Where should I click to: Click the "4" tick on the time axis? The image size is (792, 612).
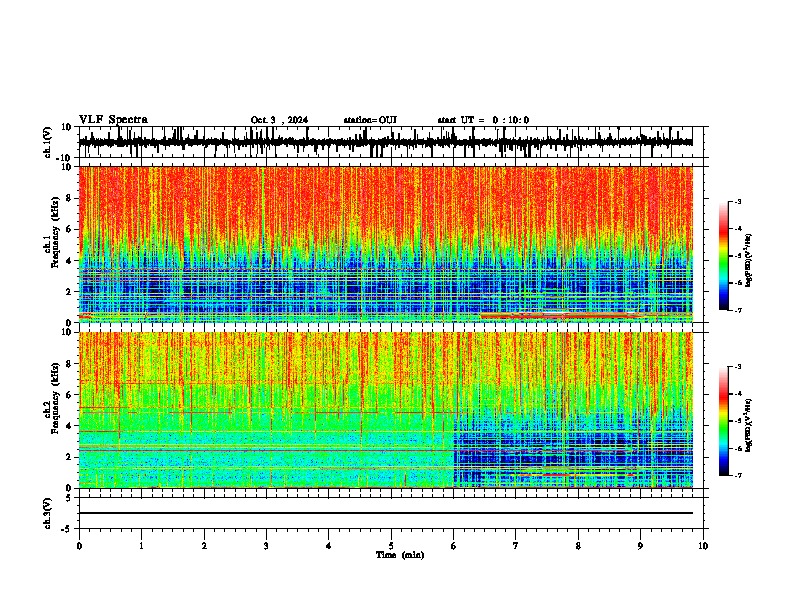pos(329,546)
